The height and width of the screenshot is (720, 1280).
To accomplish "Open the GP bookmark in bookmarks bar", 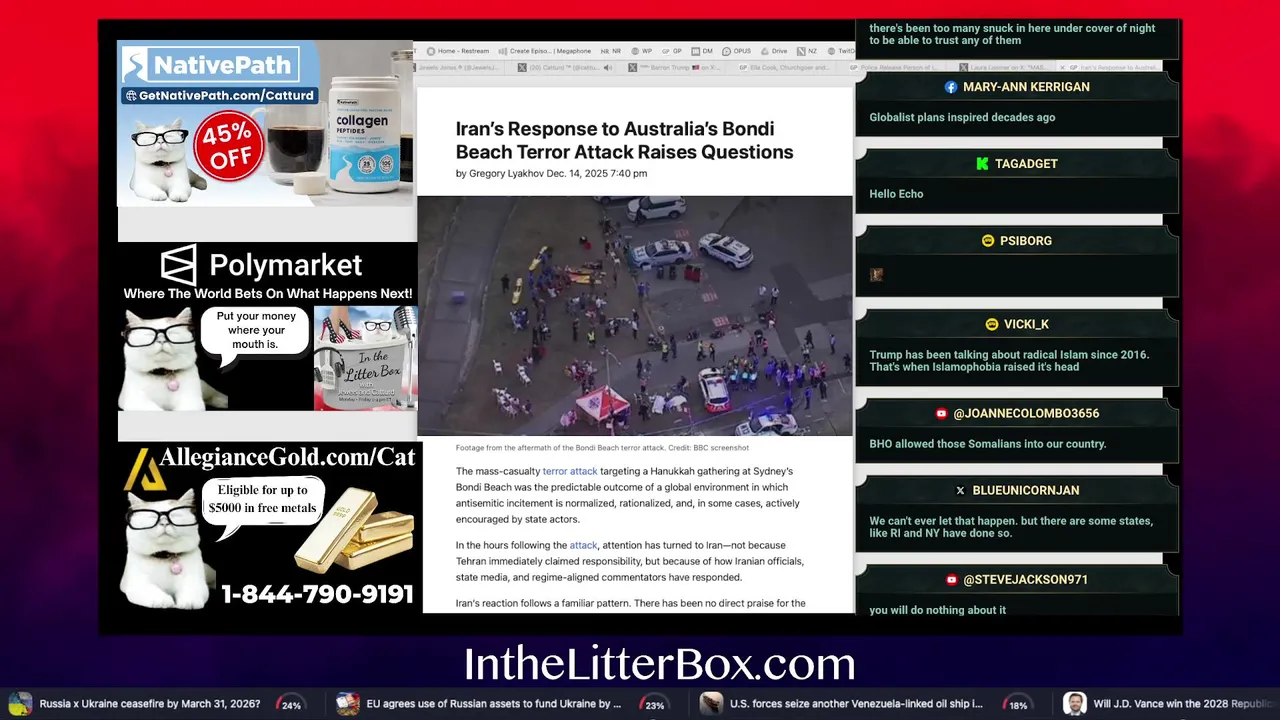I will point(671,51).
